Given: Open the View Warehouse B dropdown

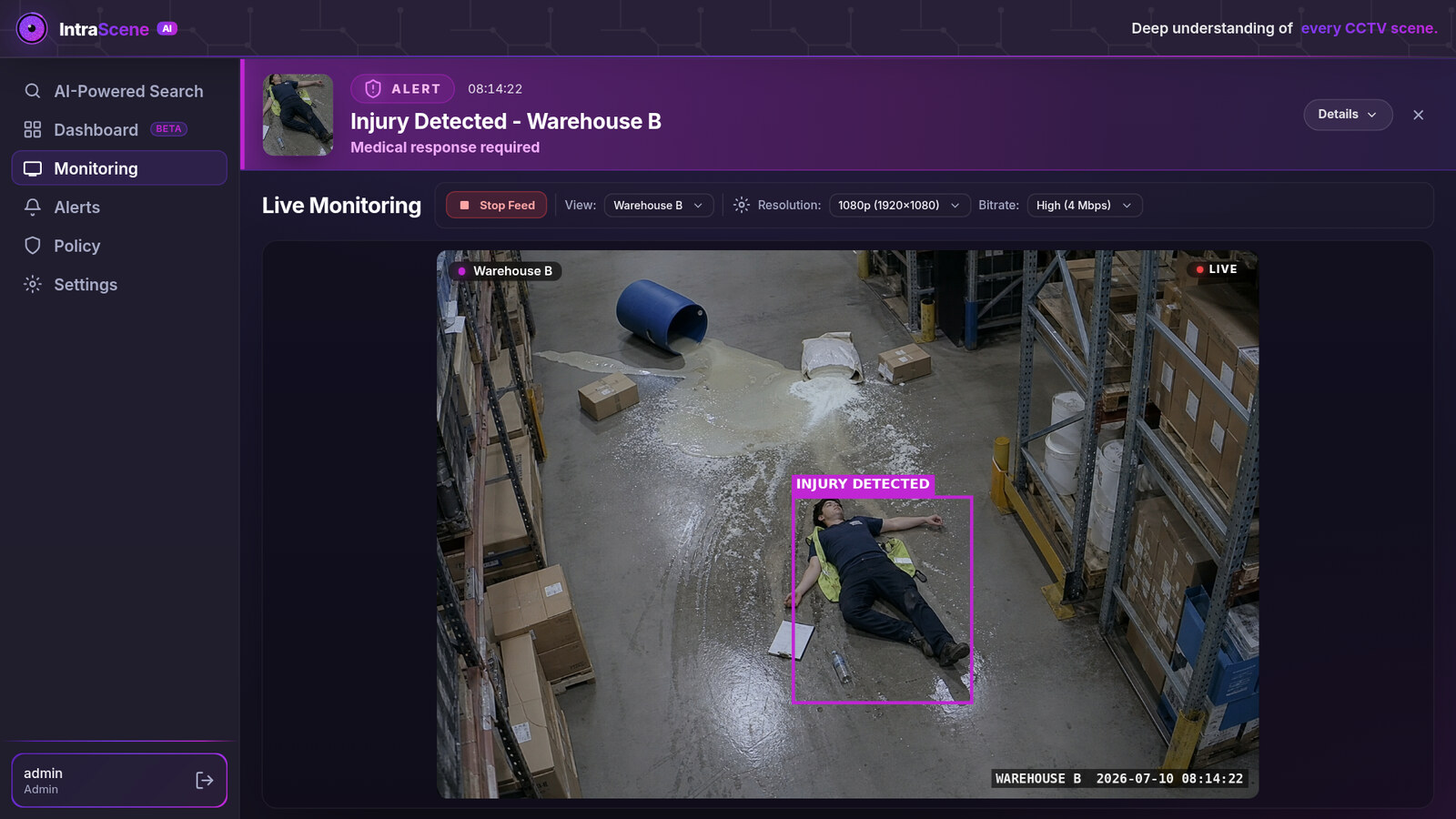Looking at the screenshot, I should (659, 206).
